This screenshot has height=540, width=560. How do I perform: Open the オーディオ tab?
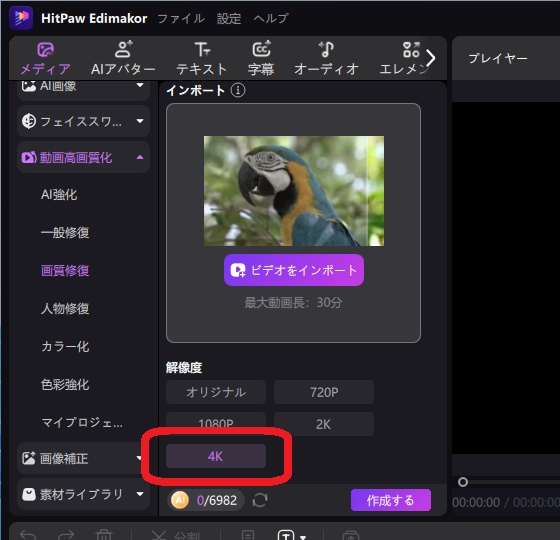(x=326, y=58)
